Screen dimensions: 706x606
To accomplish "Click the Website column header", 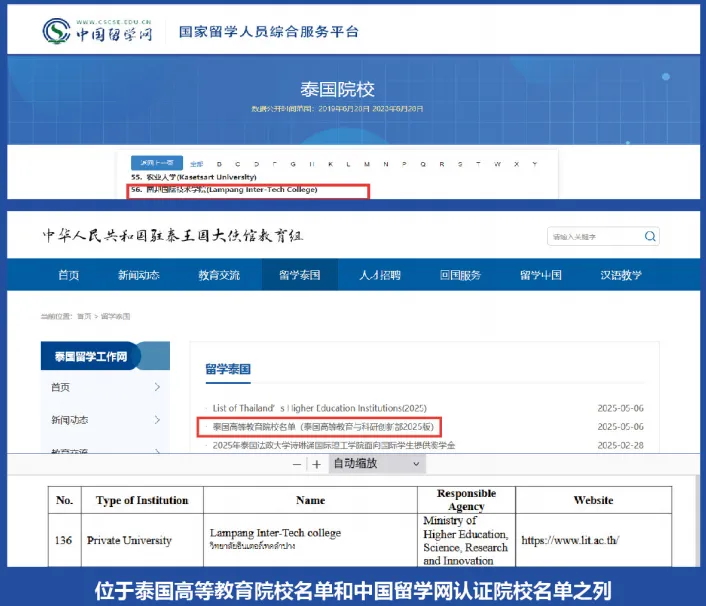I will [593, 500].
